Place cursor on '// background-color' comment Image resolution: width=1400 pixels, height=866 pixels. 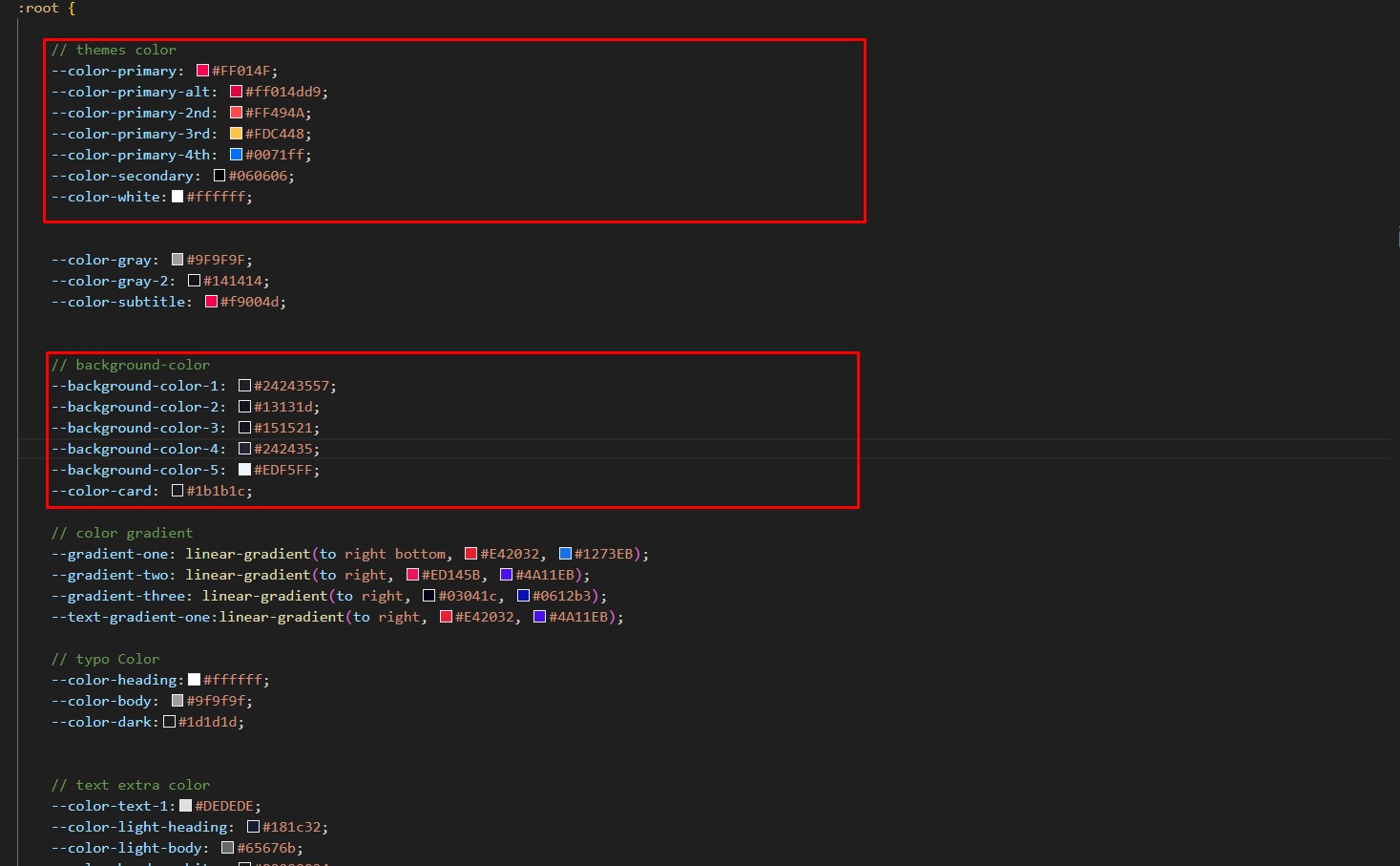point(131,365)
